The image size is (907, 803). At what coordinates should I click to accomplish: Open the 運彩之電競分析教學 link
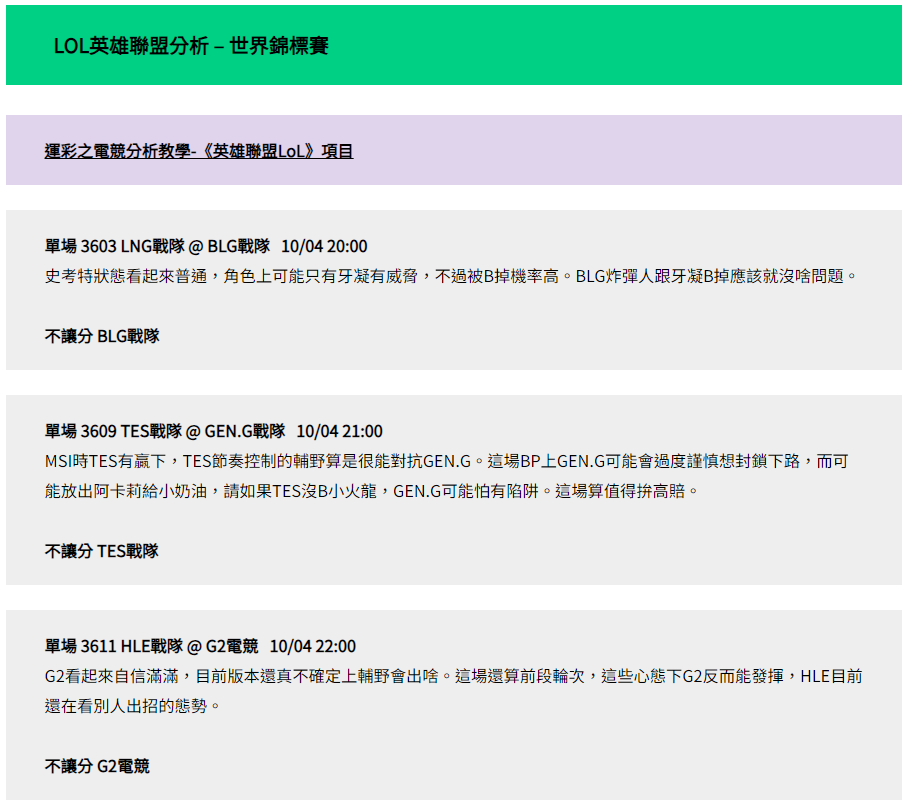coord(199,151)
